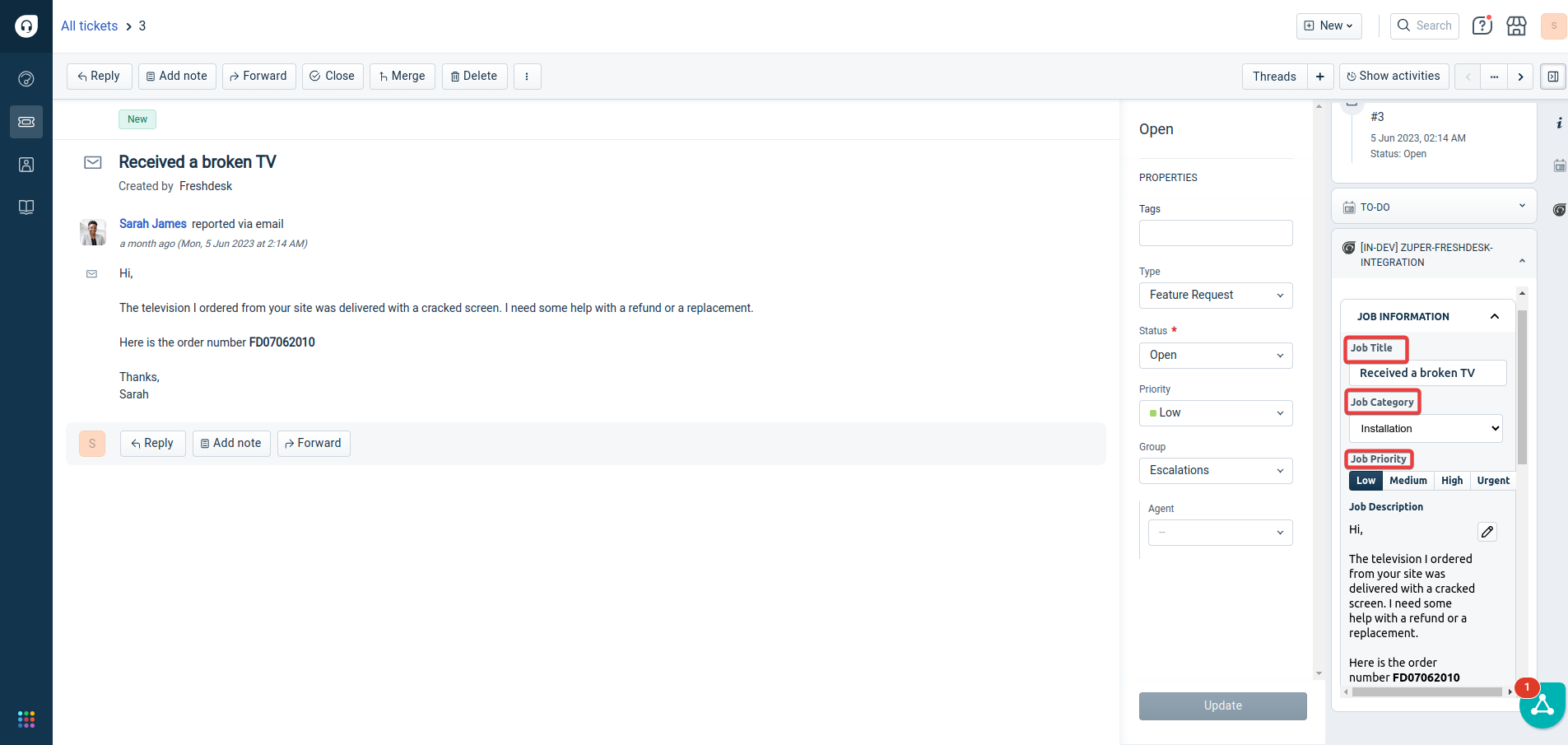Click the Tags input field
1568x745 pixels.
pos(1215,233)
